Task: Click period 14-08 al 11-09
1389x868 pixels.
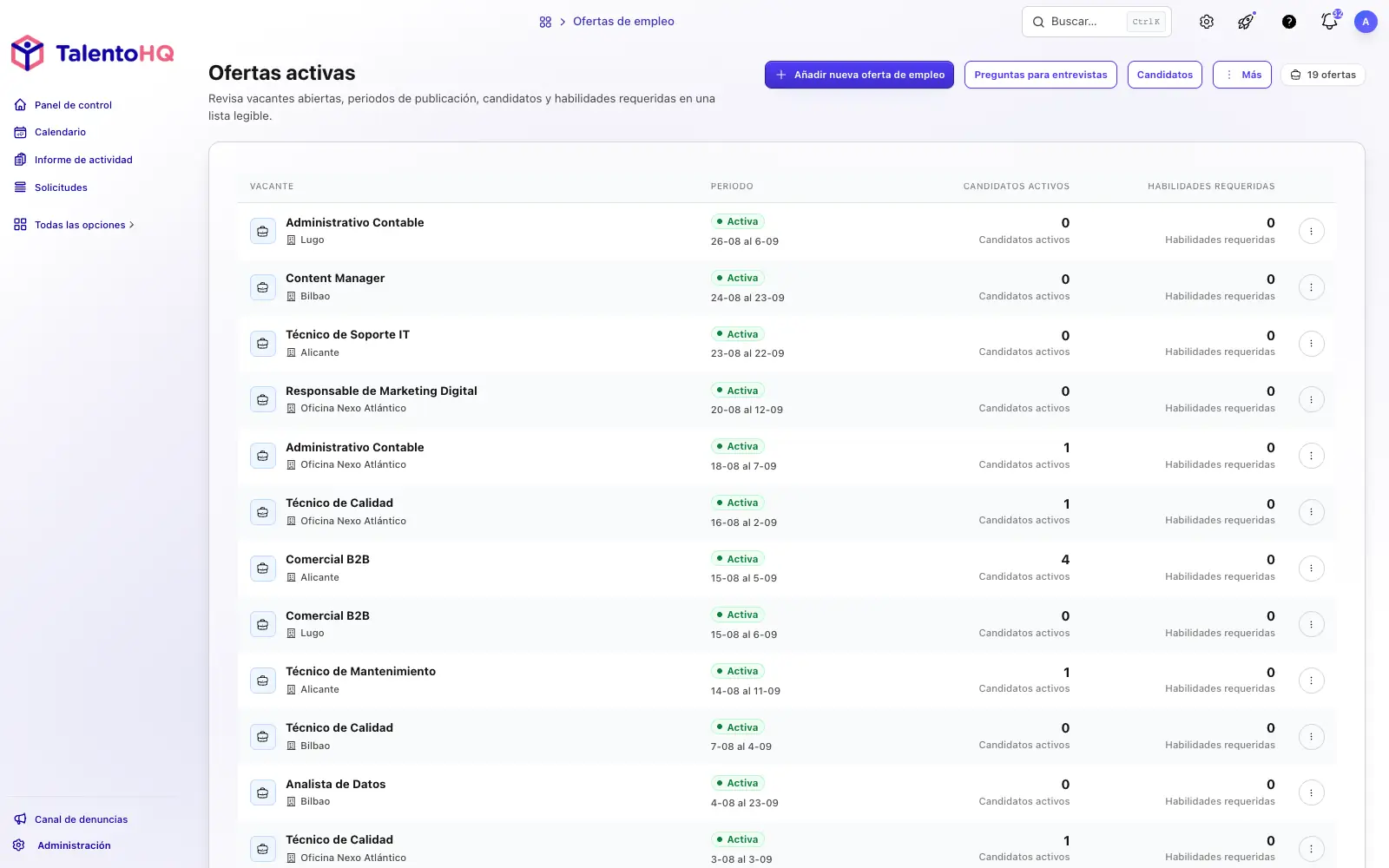Action: tap(746, 691)
